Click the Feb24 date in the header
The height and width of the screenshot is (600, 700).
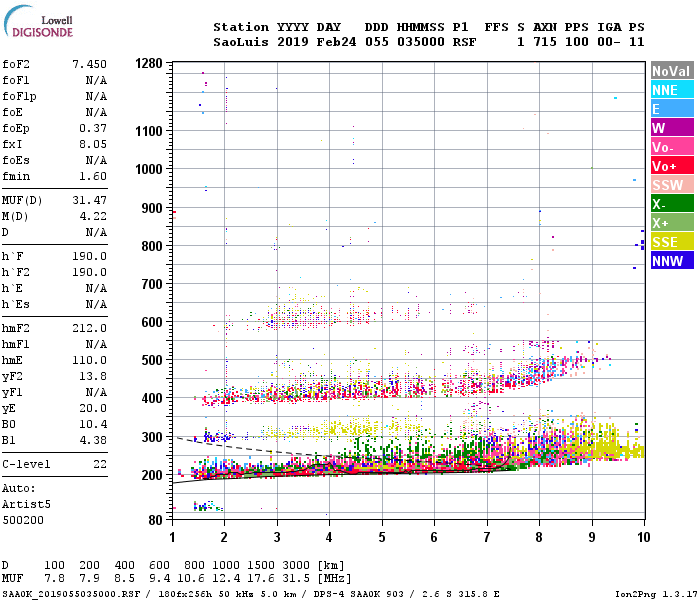(337, 42)
